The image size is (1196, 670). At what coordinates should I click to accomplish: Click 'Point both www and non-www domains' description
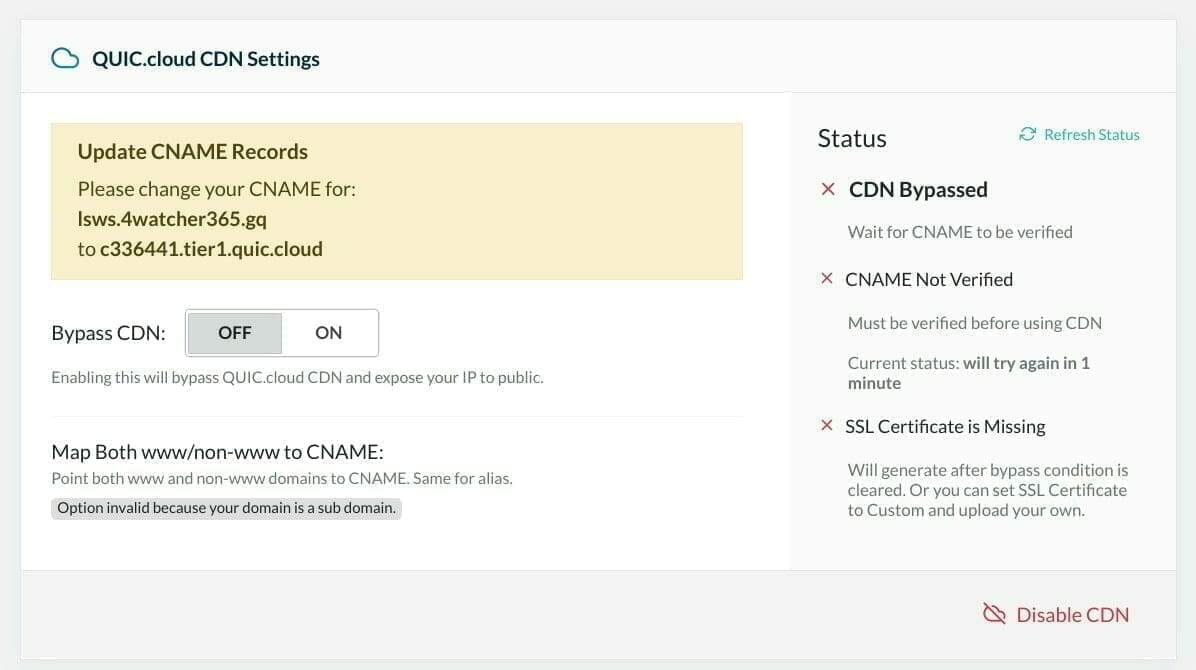click(x=282, y=478)
